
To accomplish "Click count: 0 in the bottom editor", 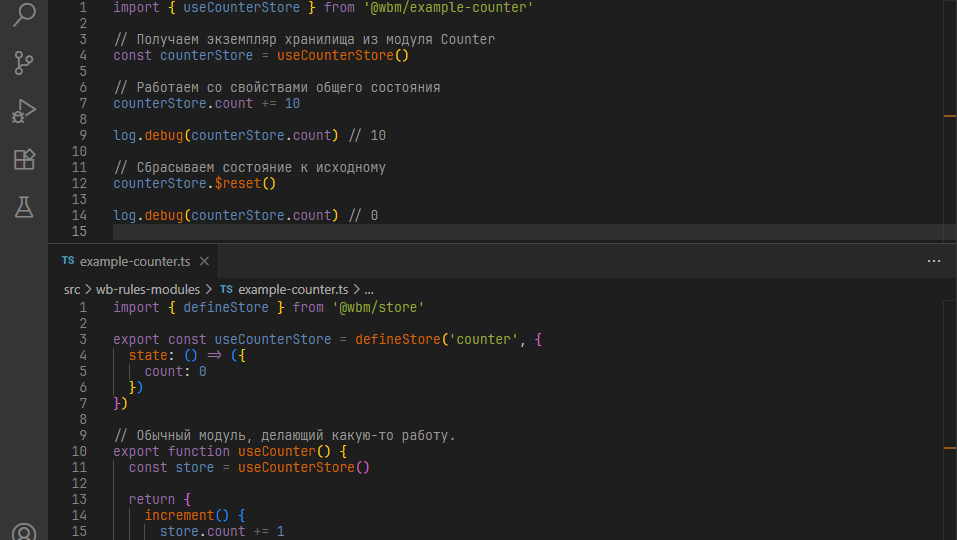I will (175, 372).
